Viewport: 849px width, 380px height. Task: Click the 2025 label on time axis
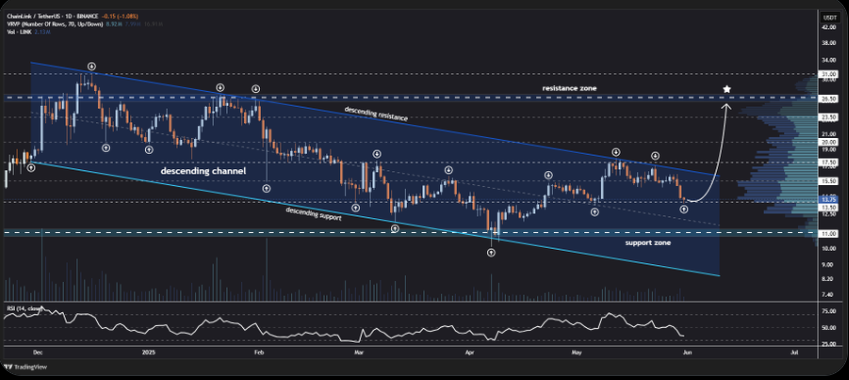[x=148, y=353]
